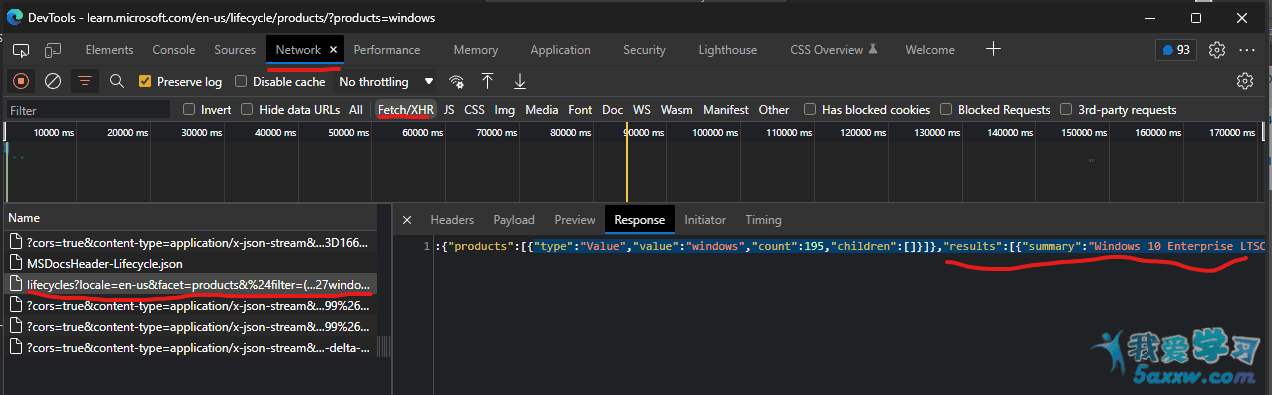Open network search magnifier icon

coord(117,81)
